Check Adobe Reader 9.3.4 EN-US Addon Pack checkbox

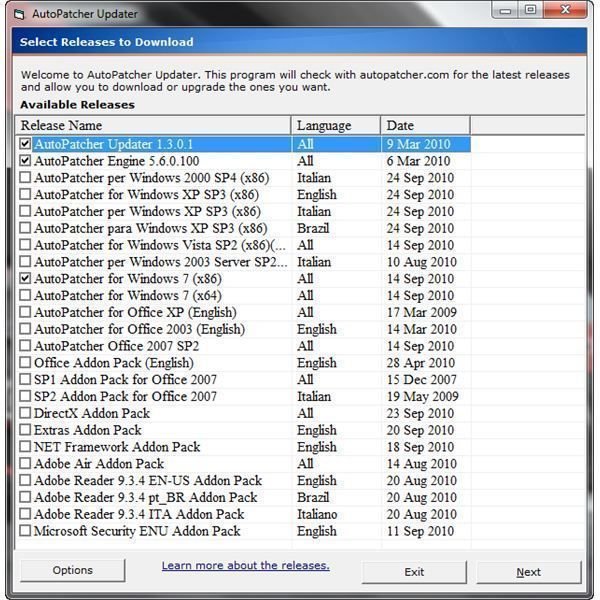(x=25, y=481)
